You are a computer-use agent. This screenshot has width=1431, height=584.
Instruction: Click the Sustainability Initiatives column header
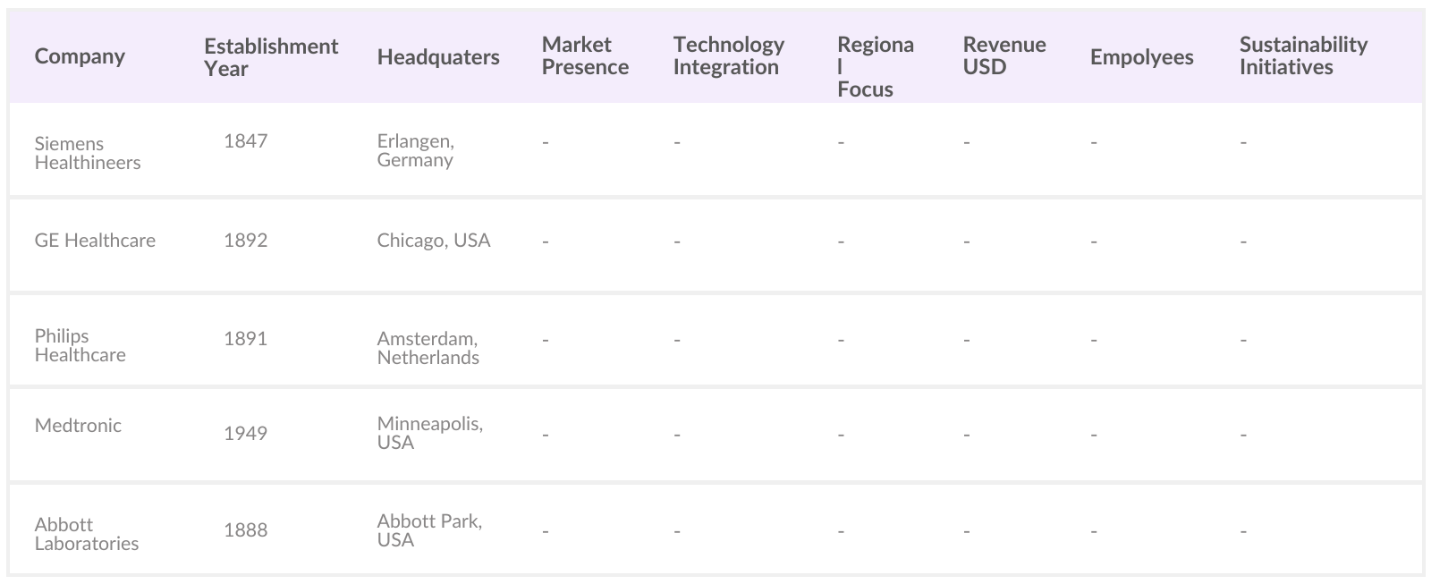1303,57
